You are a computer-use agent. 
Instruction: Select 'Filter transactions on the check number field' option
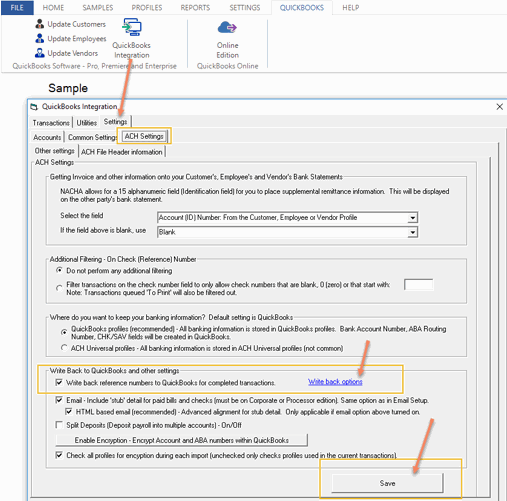[x=59, y=288]
